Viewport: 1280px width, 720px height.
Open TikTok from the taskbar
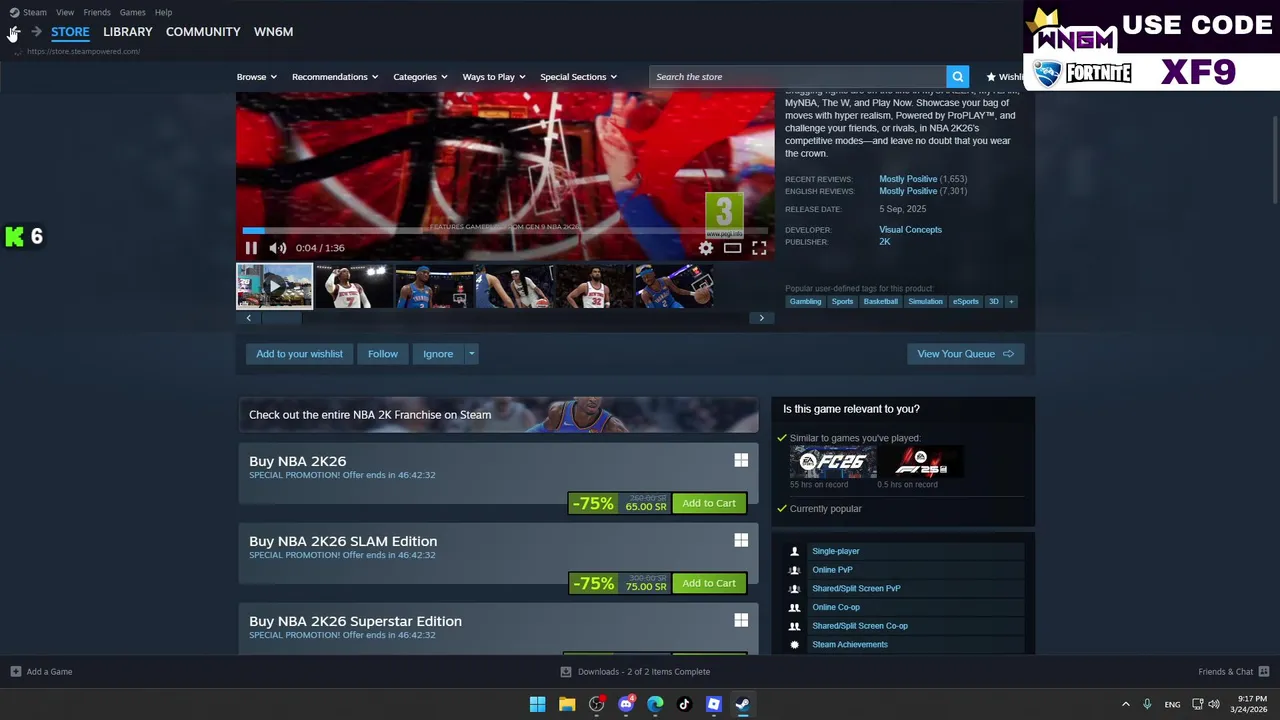[684, 704]
